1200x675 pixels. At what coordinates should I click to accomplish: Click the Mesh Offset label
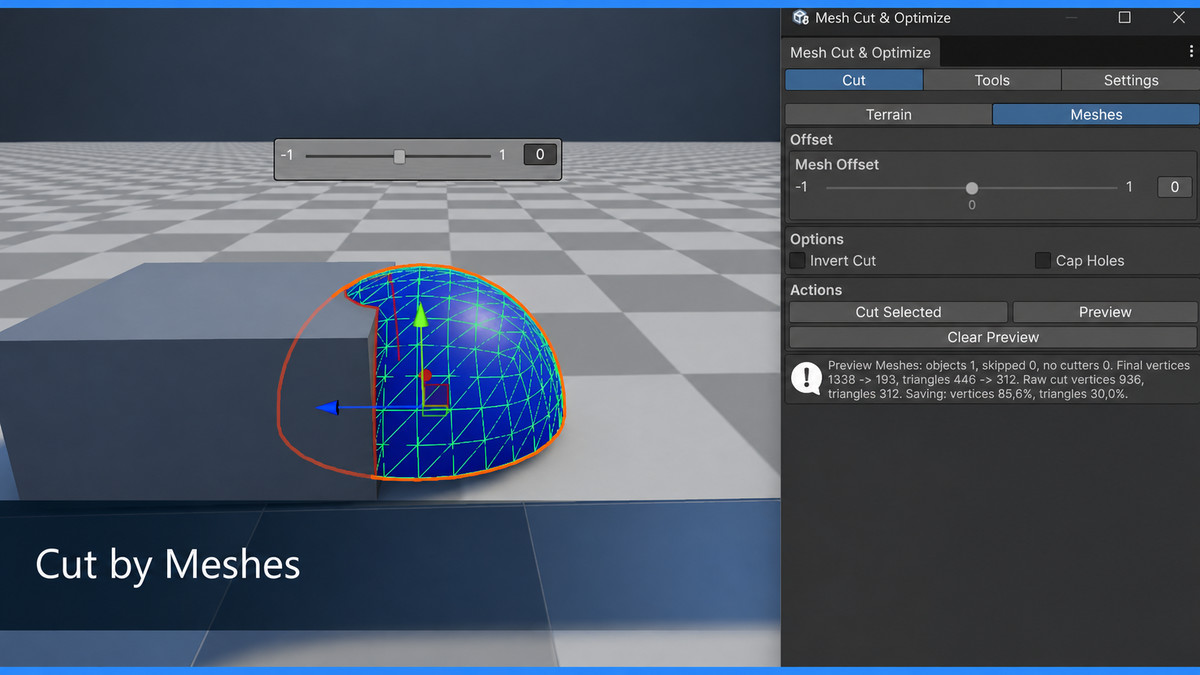[837, 164]
